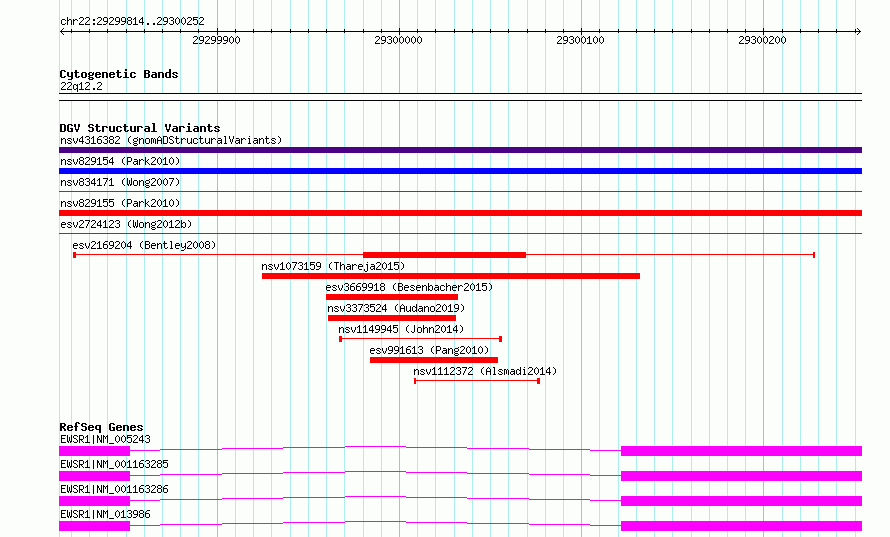The width and height of the screenshot is (890, 537).
Task: Click the left exon of EWSR1|NM_001163286
Action: coord(94,501)
